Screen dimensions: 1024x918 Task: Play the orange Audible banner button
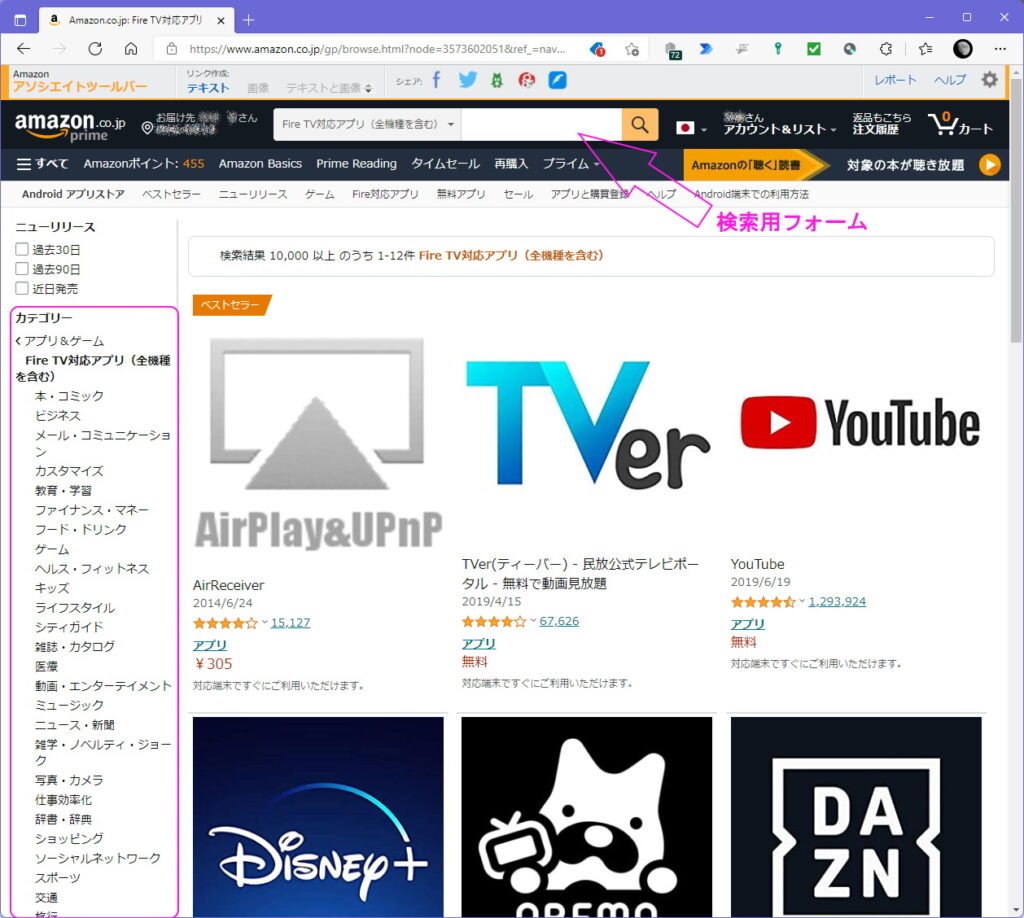(x=990, y=165)
